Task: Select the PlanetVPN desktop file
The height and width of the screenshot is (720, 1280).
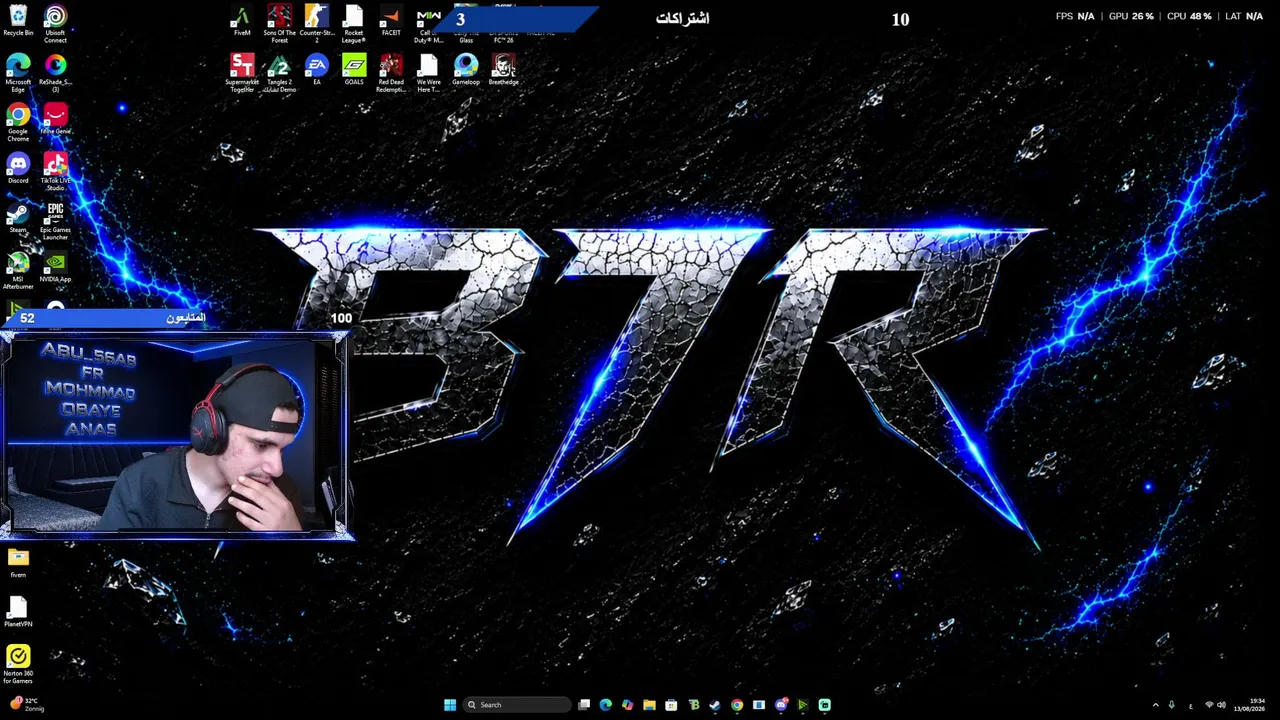Action: pos(18,612)
